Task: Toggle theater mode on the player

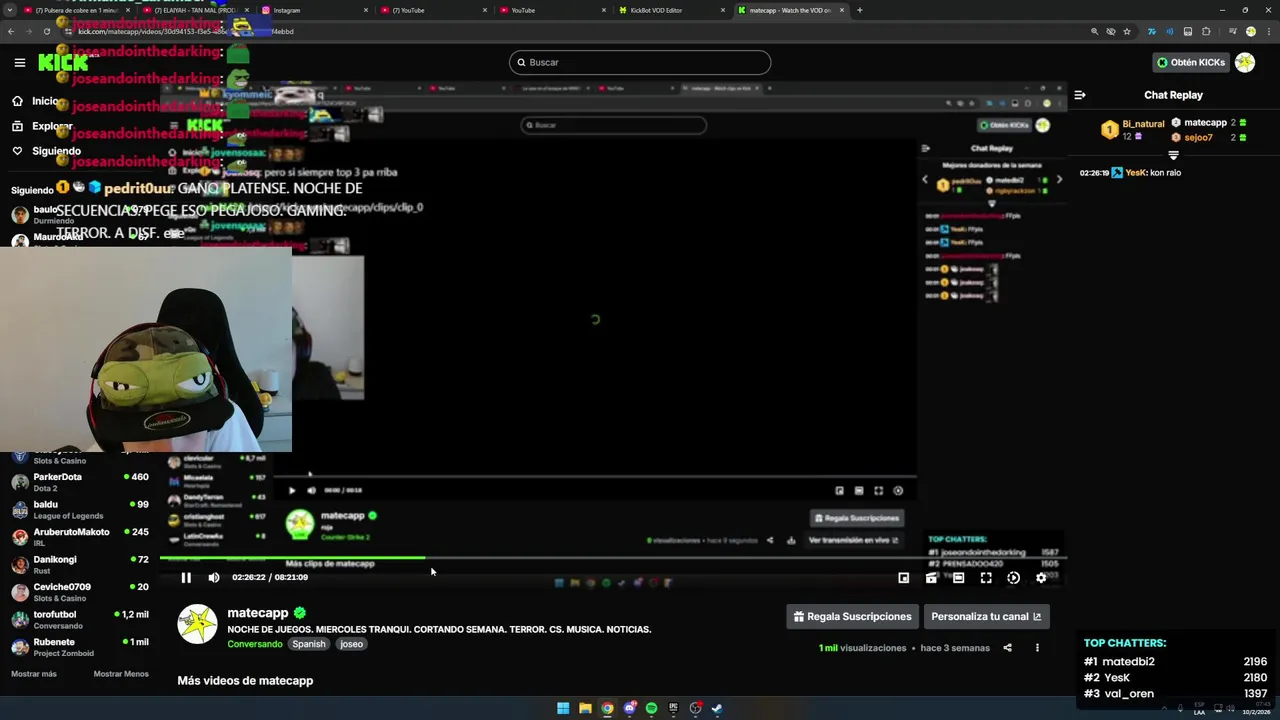Action: [958, 577]
